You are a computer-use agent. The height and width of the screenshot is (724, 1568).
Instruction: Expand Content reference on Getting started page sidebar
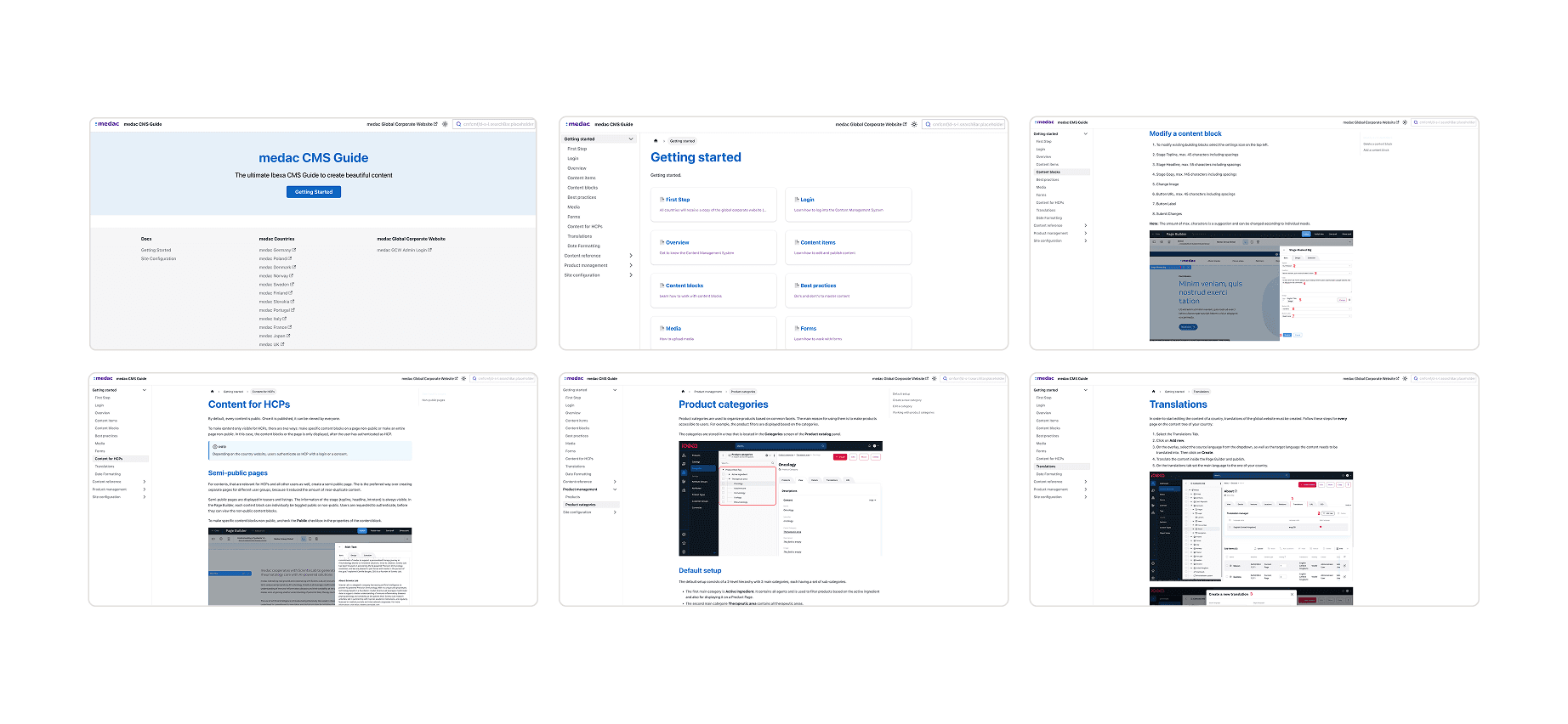pos(630,256)
